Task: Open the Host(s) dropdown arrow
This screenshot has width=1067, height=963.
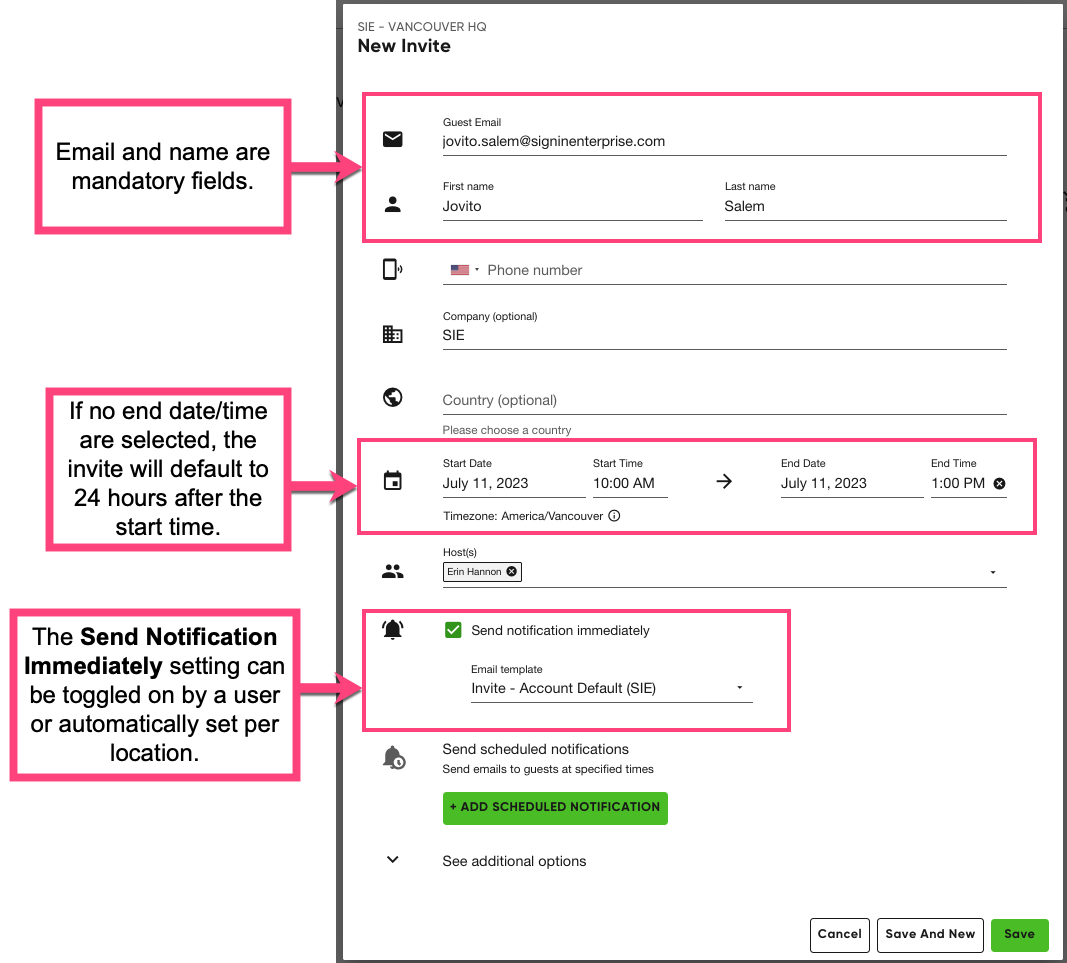Action: pyautogui.click(x=992, y=572)
